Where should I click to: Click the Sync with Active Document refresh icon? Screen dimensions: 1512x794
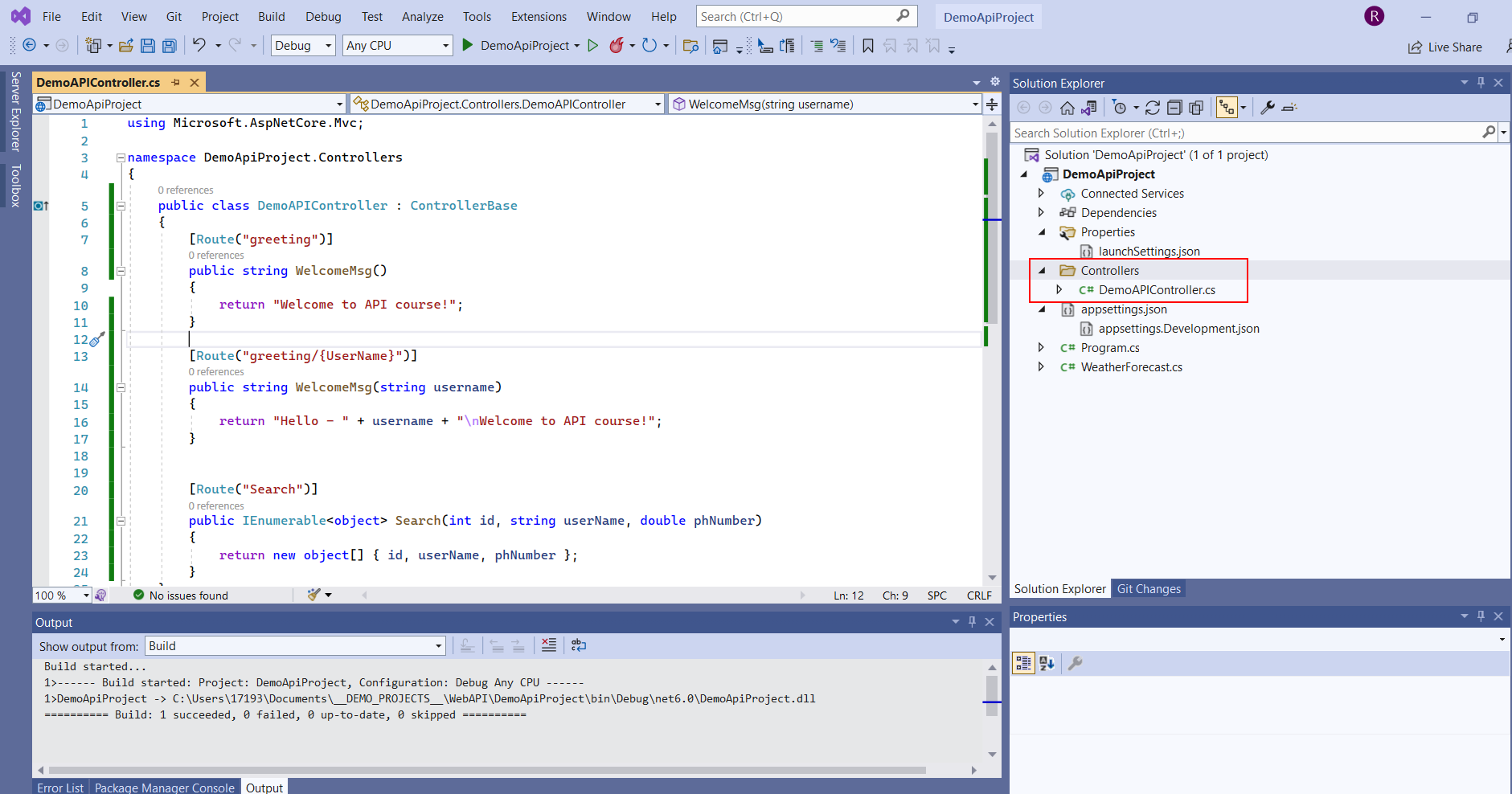coord(1153,108)
